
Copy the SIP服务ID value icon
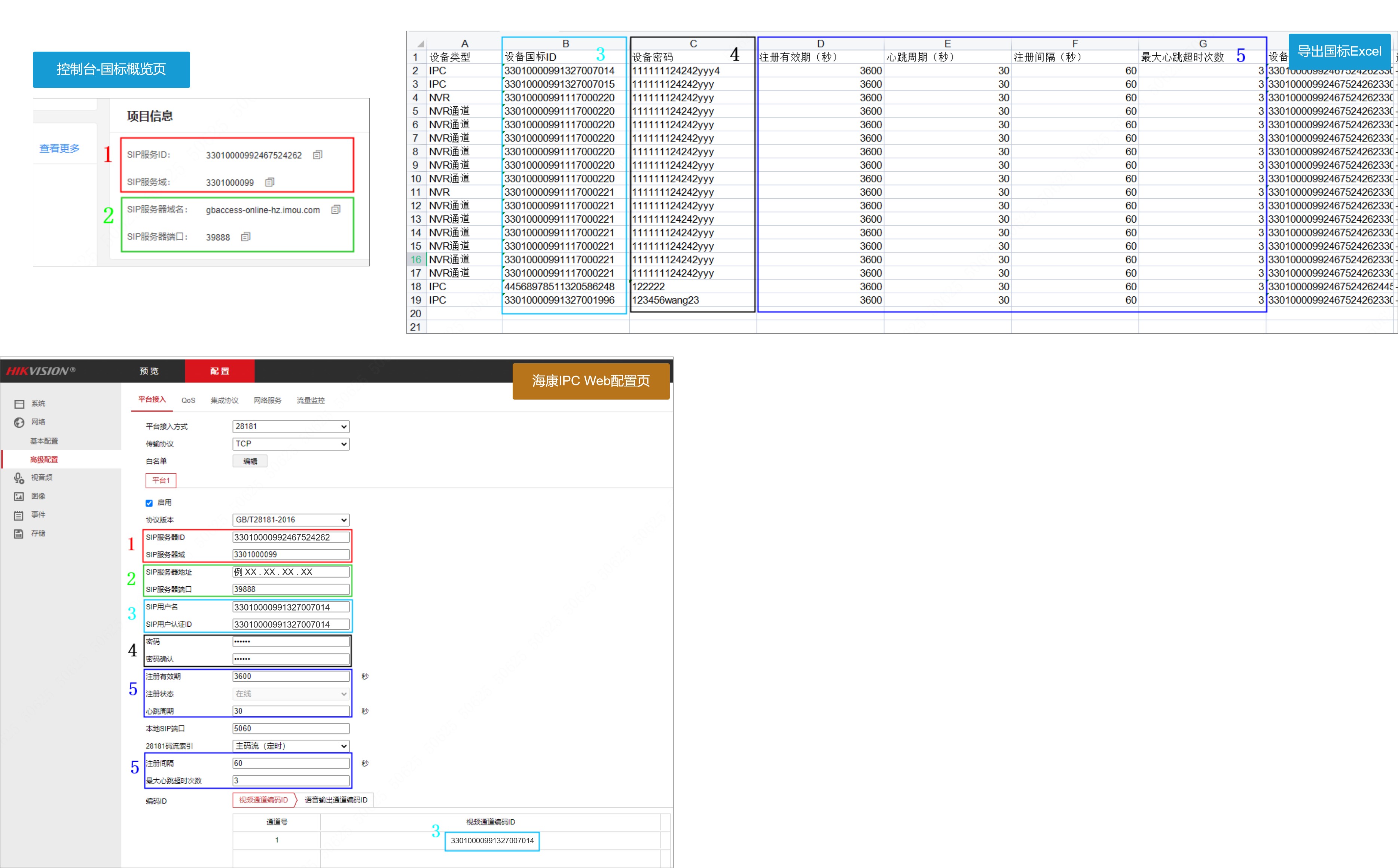[317, 155]
